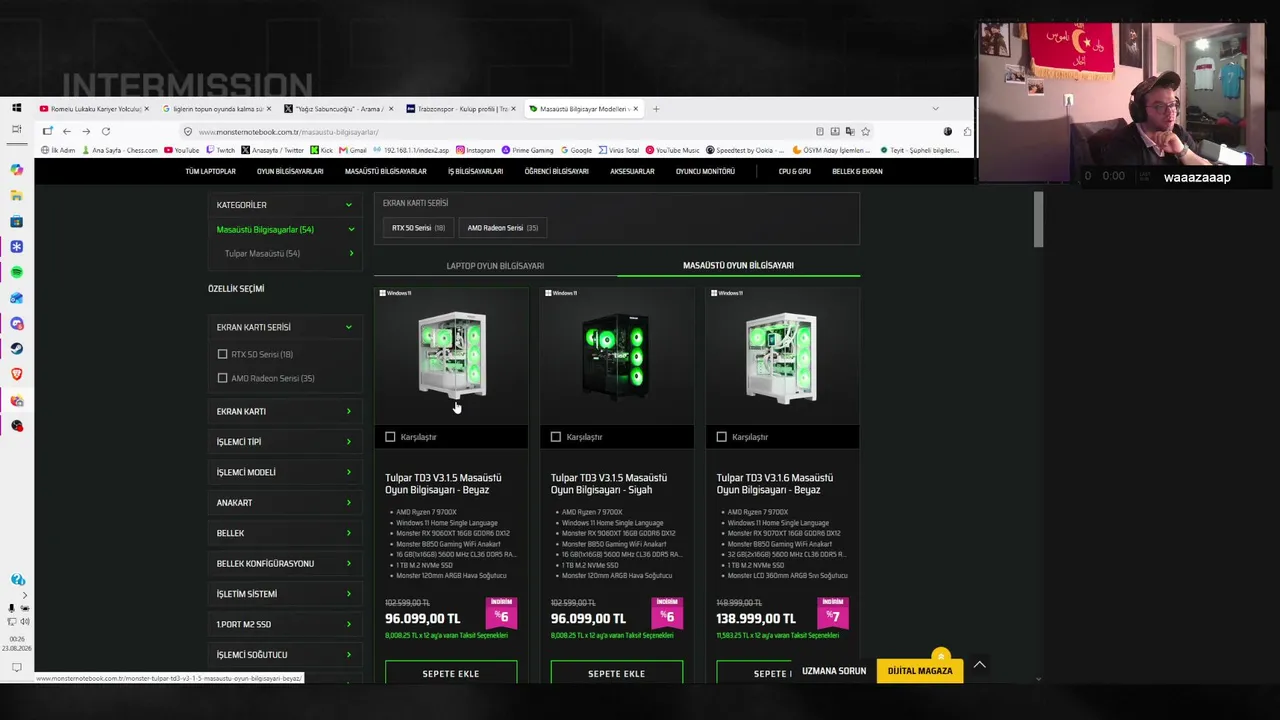Switch to the Trabzonspor browser tab
Viewport: 1280px width, 720px height.
tap(463, 108)
